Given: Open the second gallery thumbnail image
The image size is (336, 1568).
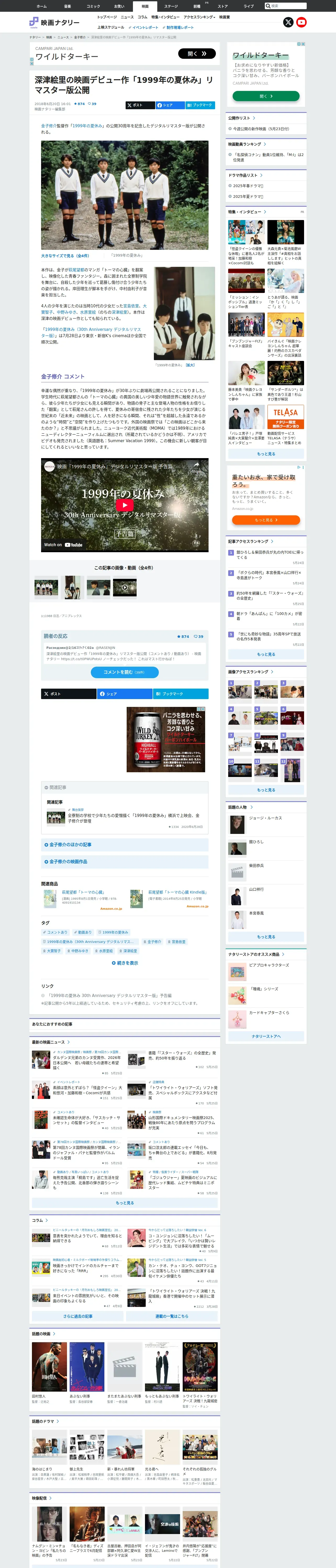Looking at the screenshot, I should click(x=72, y=587).
